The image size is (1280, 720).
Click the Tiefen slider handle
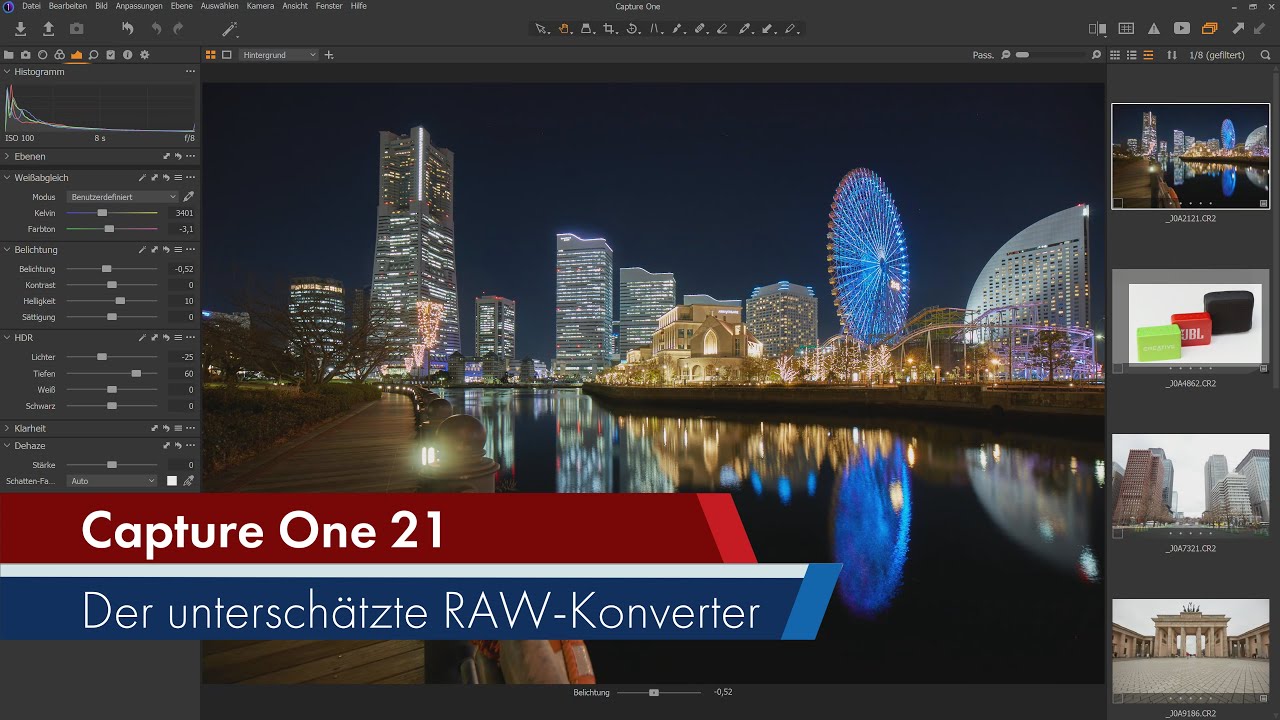(x=136, y=373)
